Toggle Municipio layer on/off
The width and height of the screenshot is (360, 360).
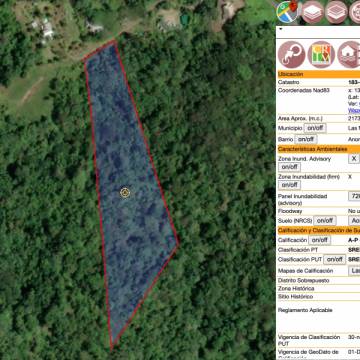point(315,128)
